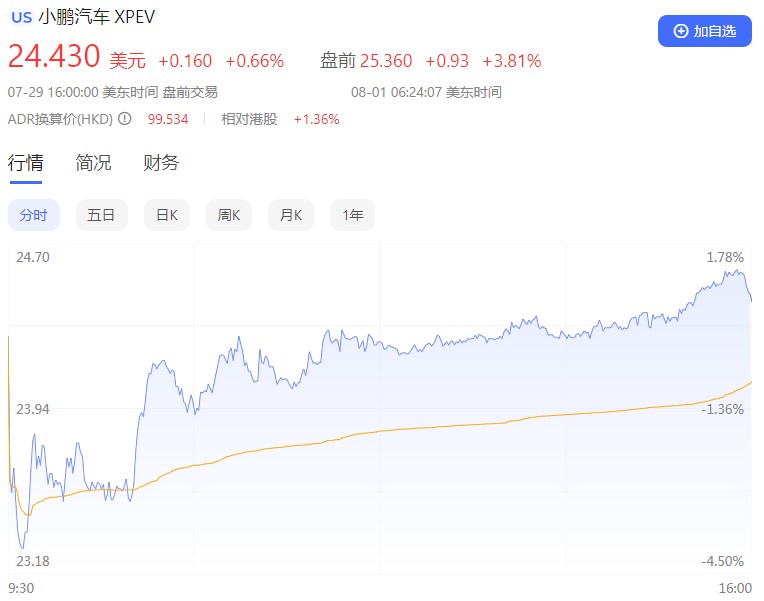
Task: Click the 16:00 closing time label
Action: [735, 588]
